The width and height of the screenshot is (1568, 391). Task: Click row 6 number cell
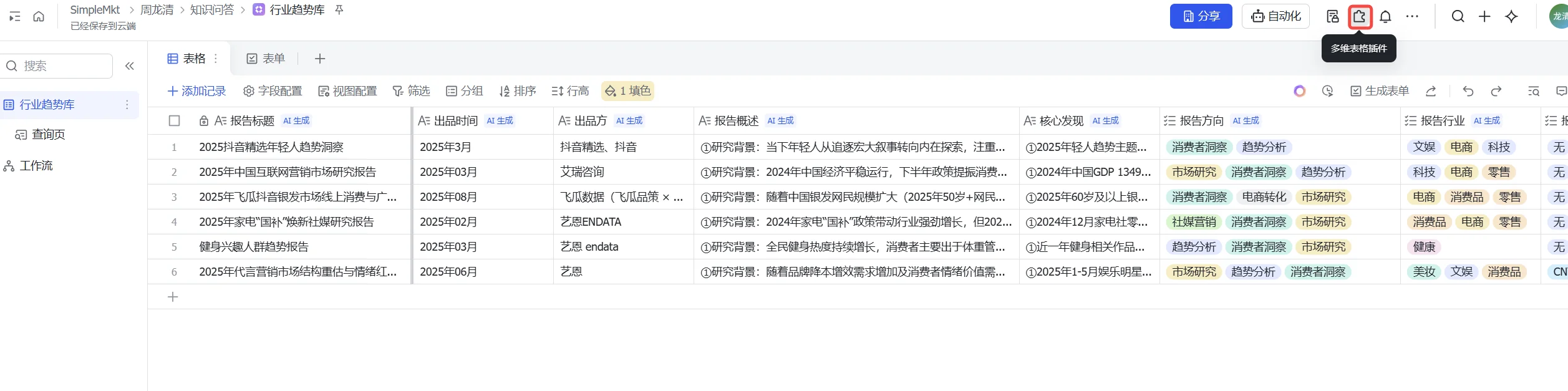pos(174,272)
